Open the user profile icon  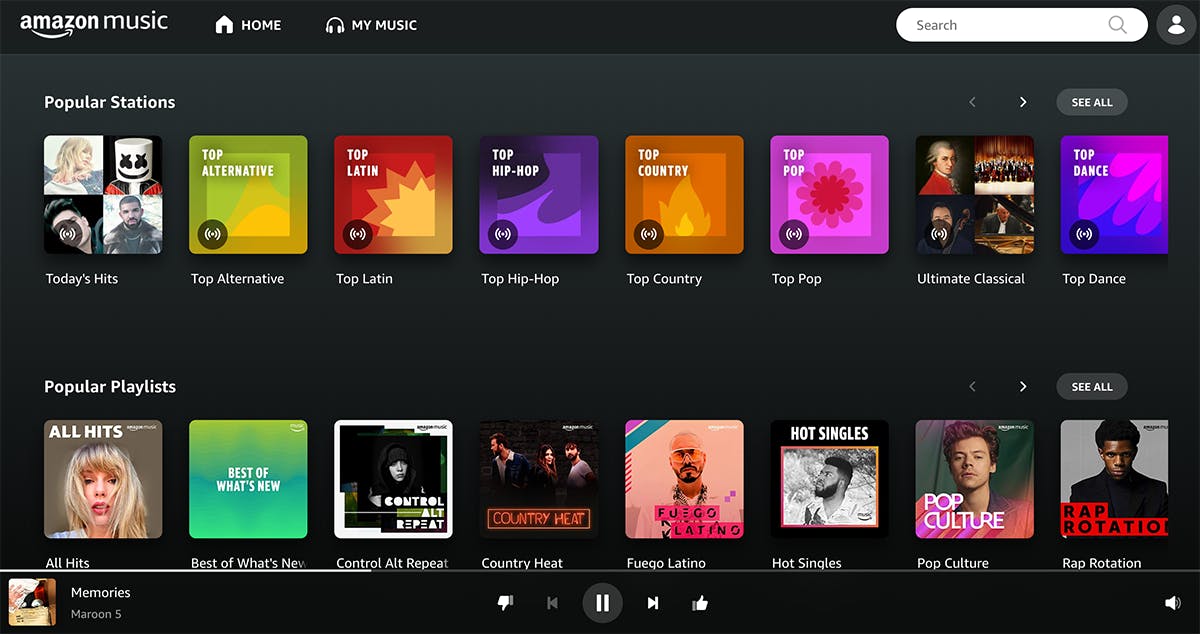pos(1176,25)
